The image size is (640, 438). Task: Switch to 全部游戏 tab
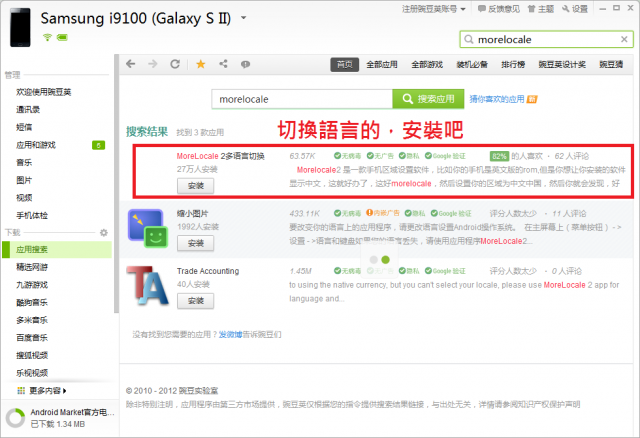pos(427,64)
